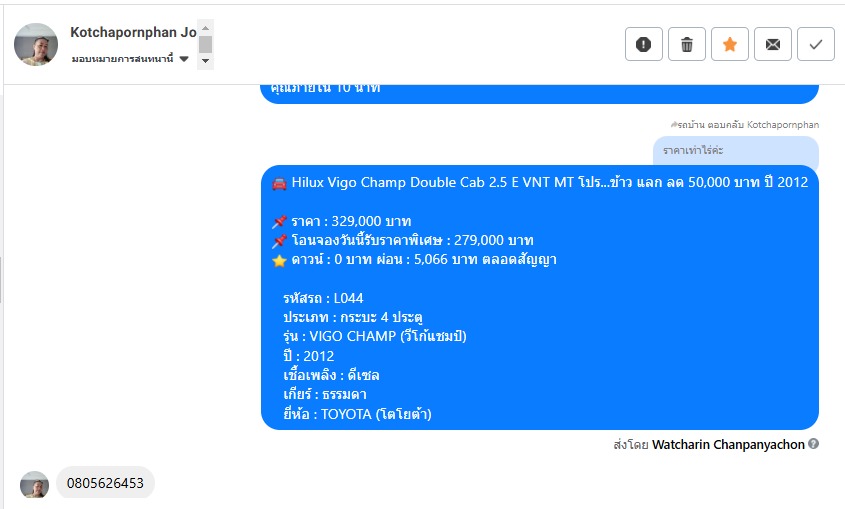Click the year line ปี : 2012
The width and height of the screenshot is (845, 509).
309,356
